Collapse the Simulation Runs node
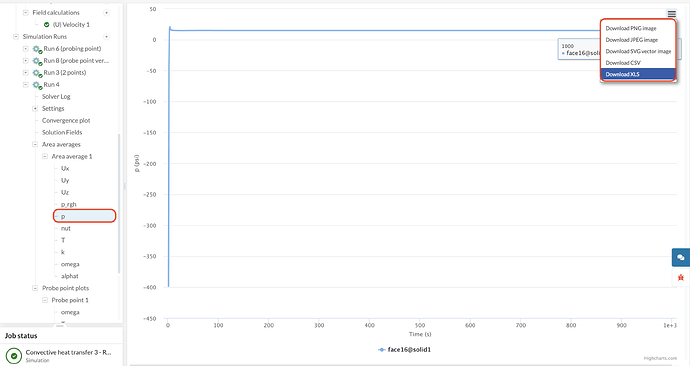The image size is (690, 366). [x=16, y=37]
